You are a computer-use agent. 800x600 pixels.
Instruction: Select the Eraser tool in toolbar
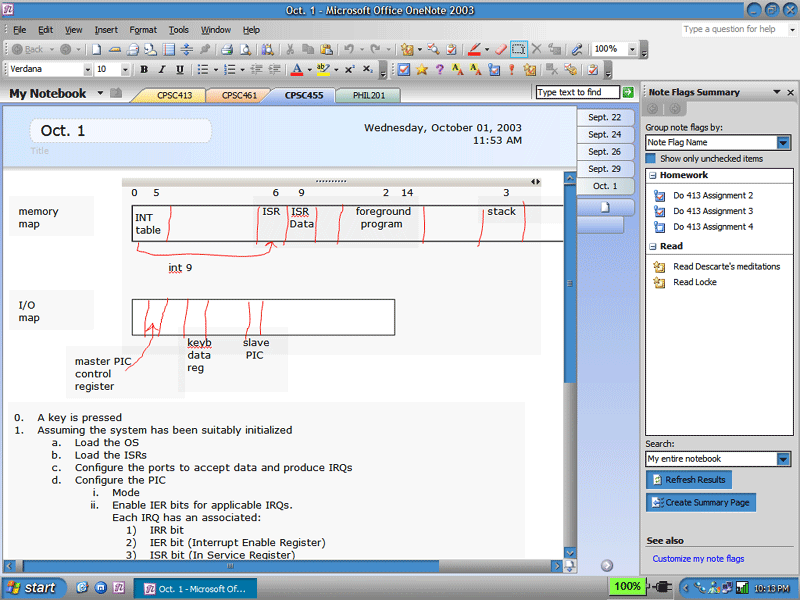coord(501,49)
